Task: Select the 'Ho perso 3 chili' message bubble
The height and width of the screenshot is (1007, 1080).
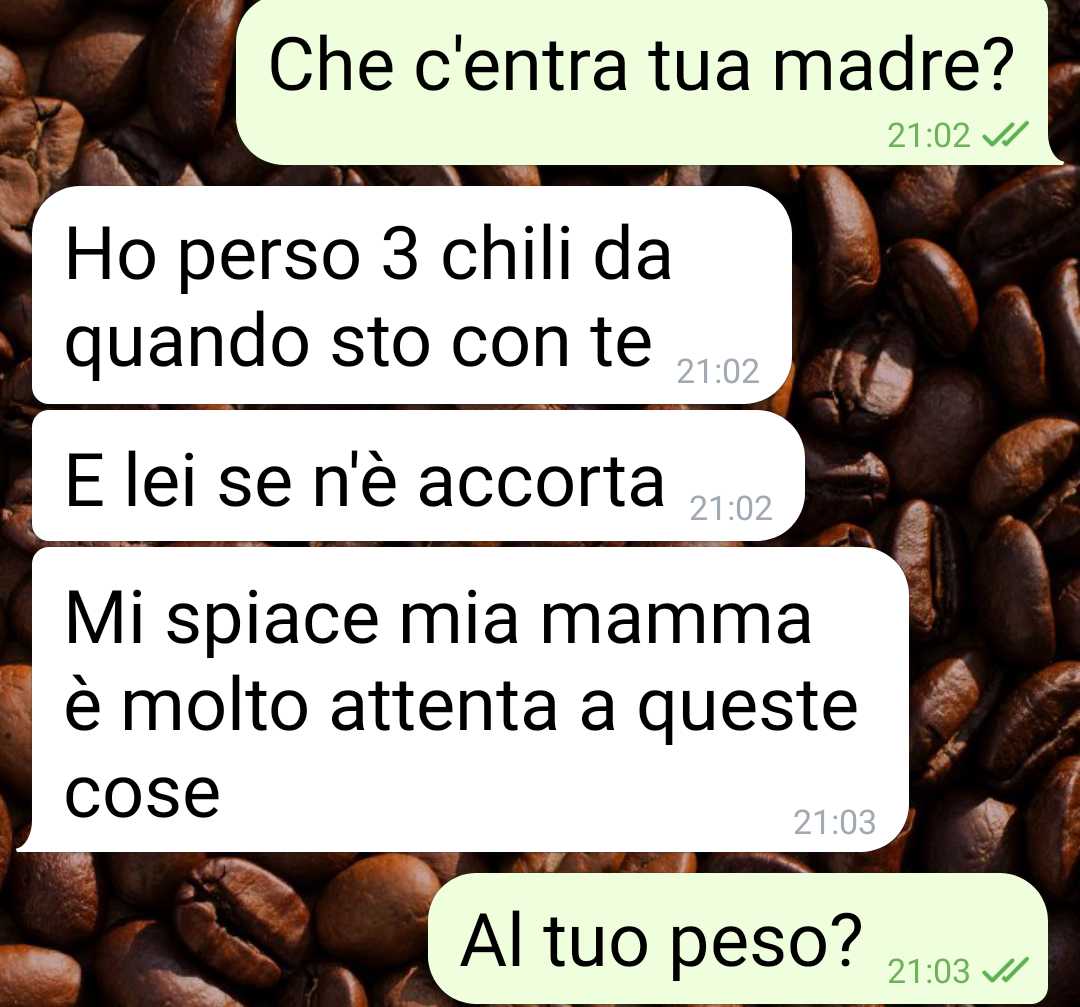Action: [x=412, y=295]
